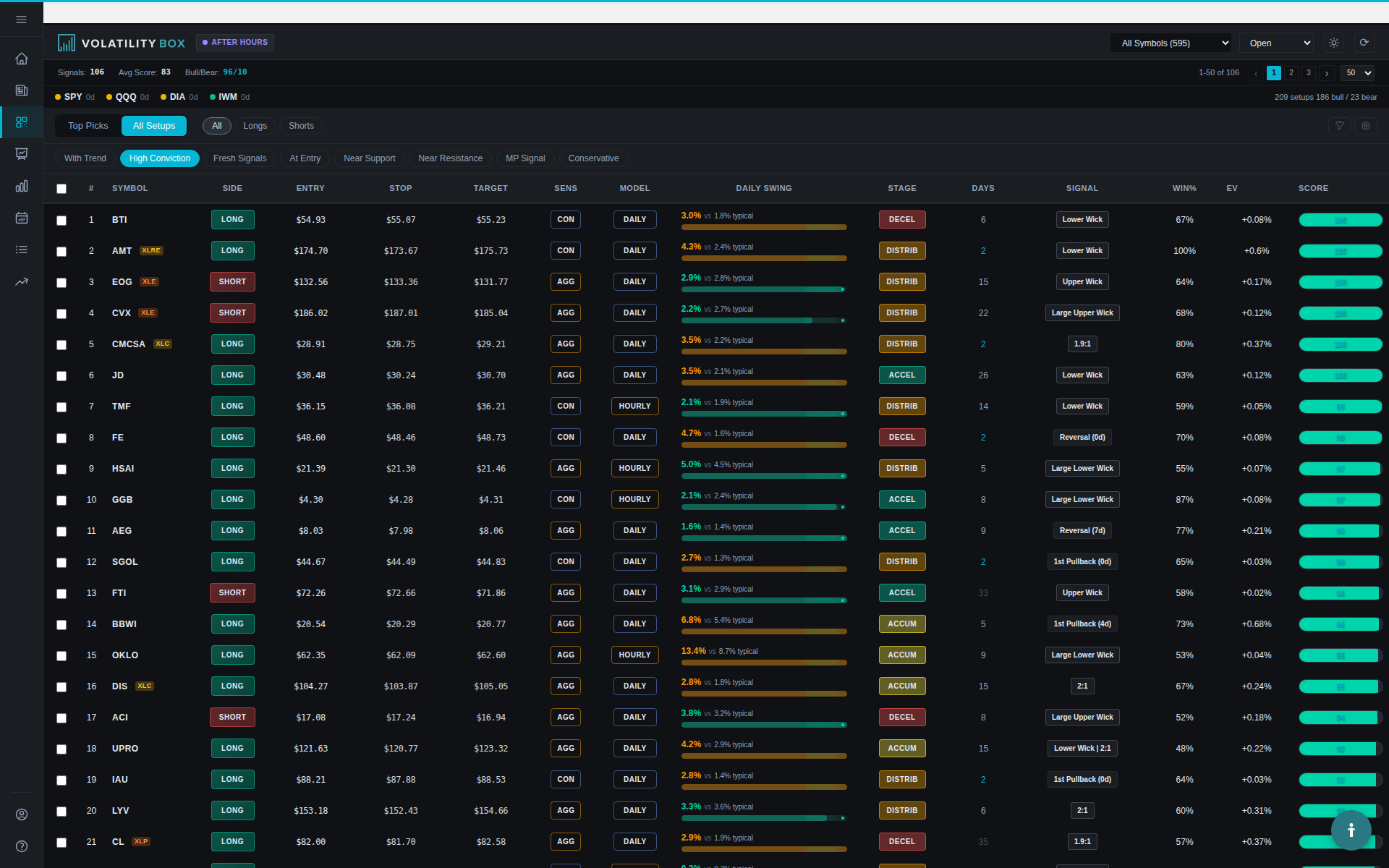Check the CMCSA row checkbox
Image resolution: width=1389 pixels, height=868 pixels.
[x=61, y=345]
